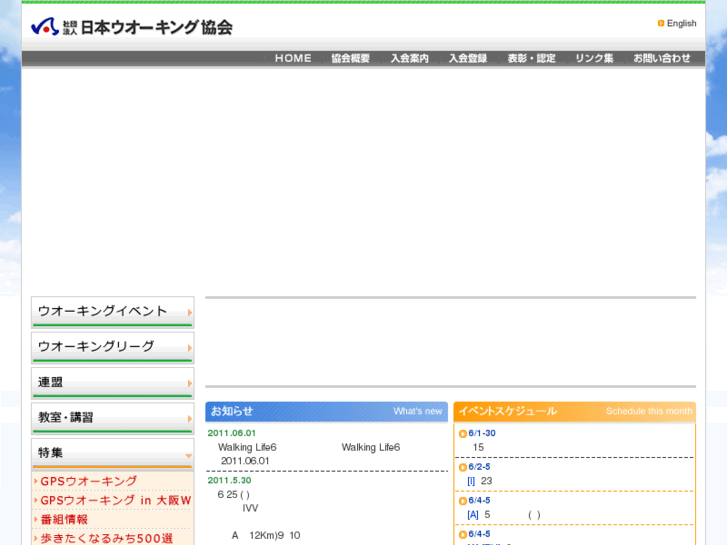Open the GPSウオーキング in 大阪W link

(115, 500)
